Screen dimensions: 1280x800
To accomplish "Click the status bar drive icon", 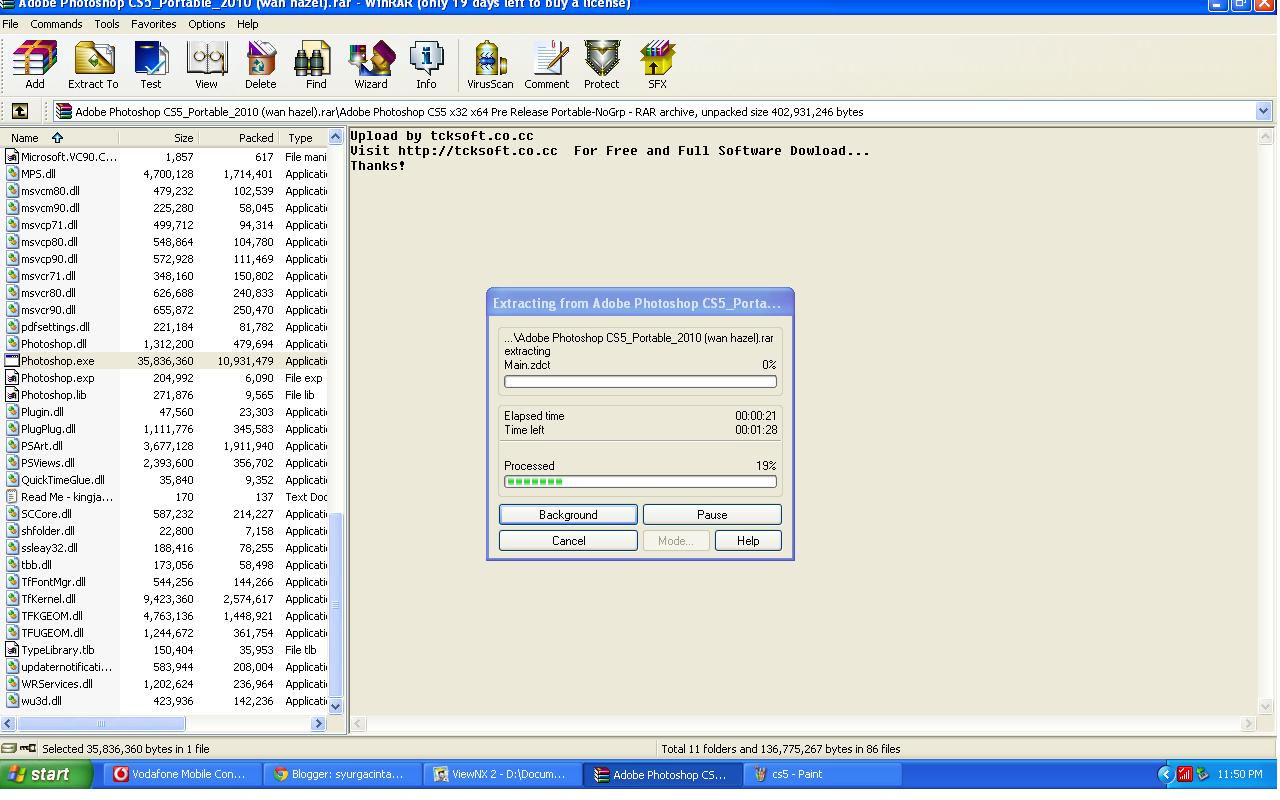I will pyautogui.click(x=9, y=748).
